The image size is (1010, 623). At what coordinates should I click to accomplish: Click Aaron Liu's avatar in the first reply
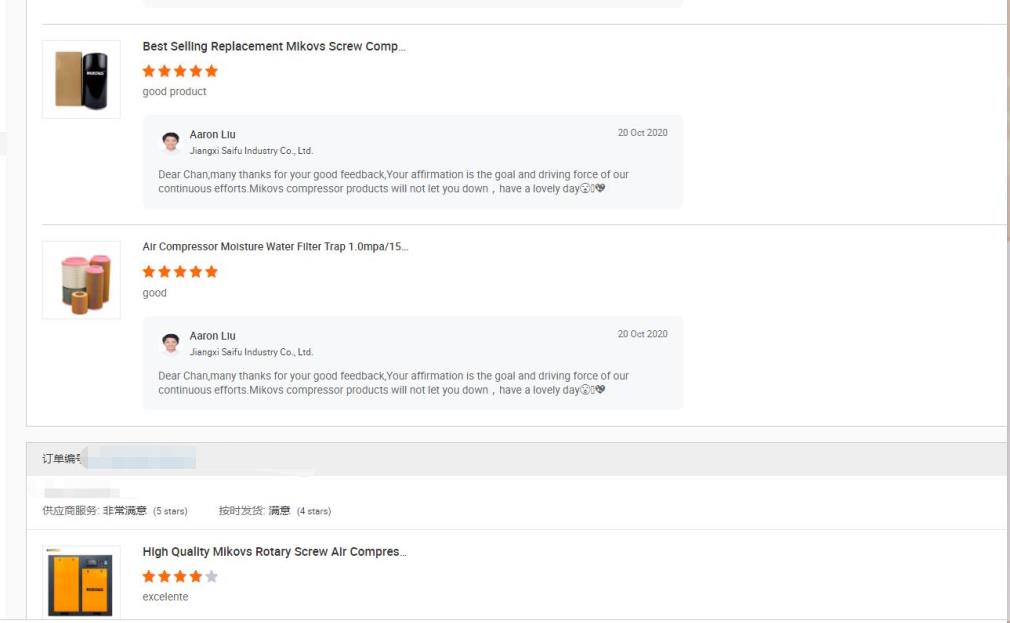[x=171, y=142]
